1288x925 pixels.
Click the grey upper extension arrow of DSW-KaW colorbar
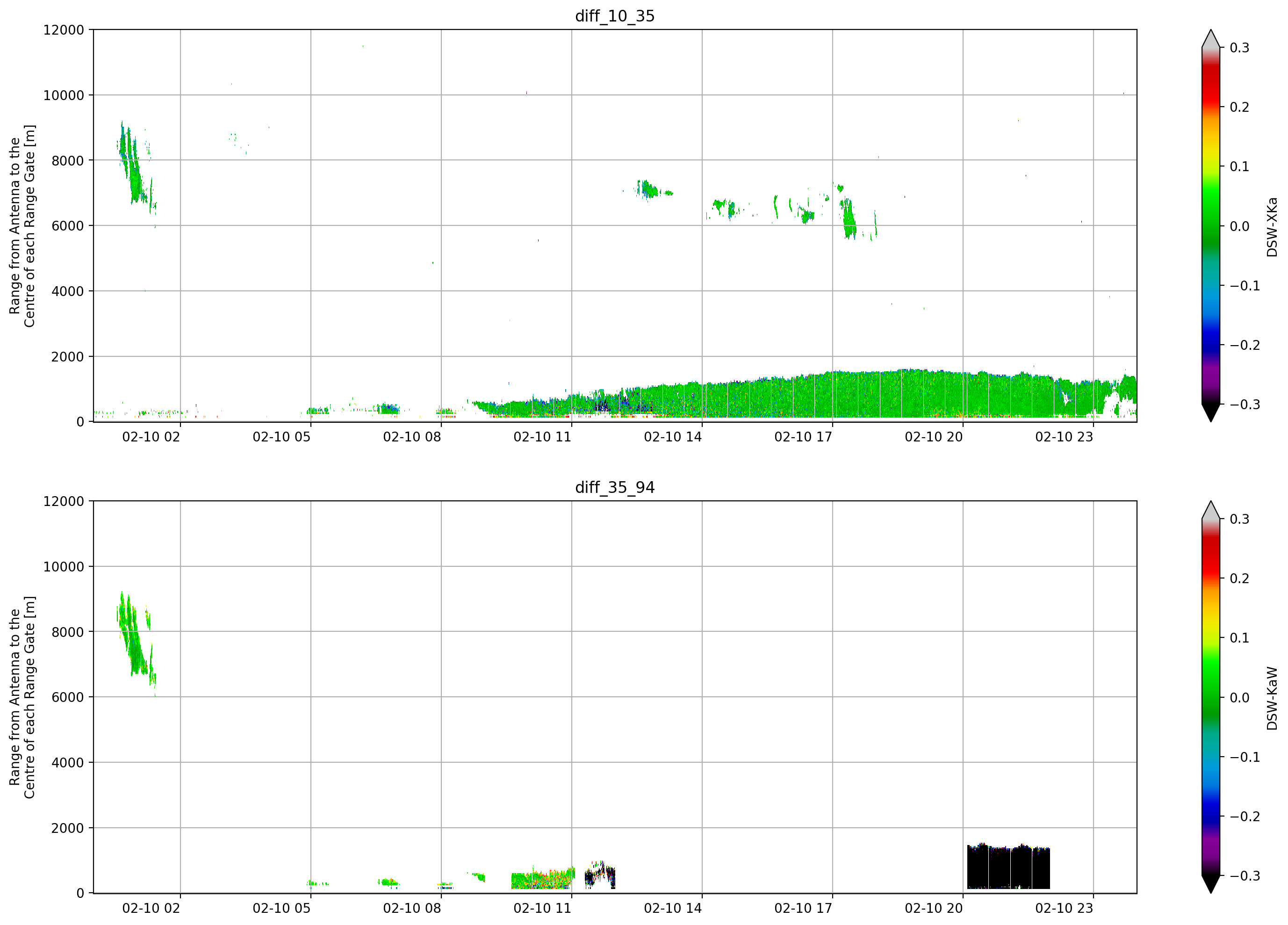(x=1211, y=511)
